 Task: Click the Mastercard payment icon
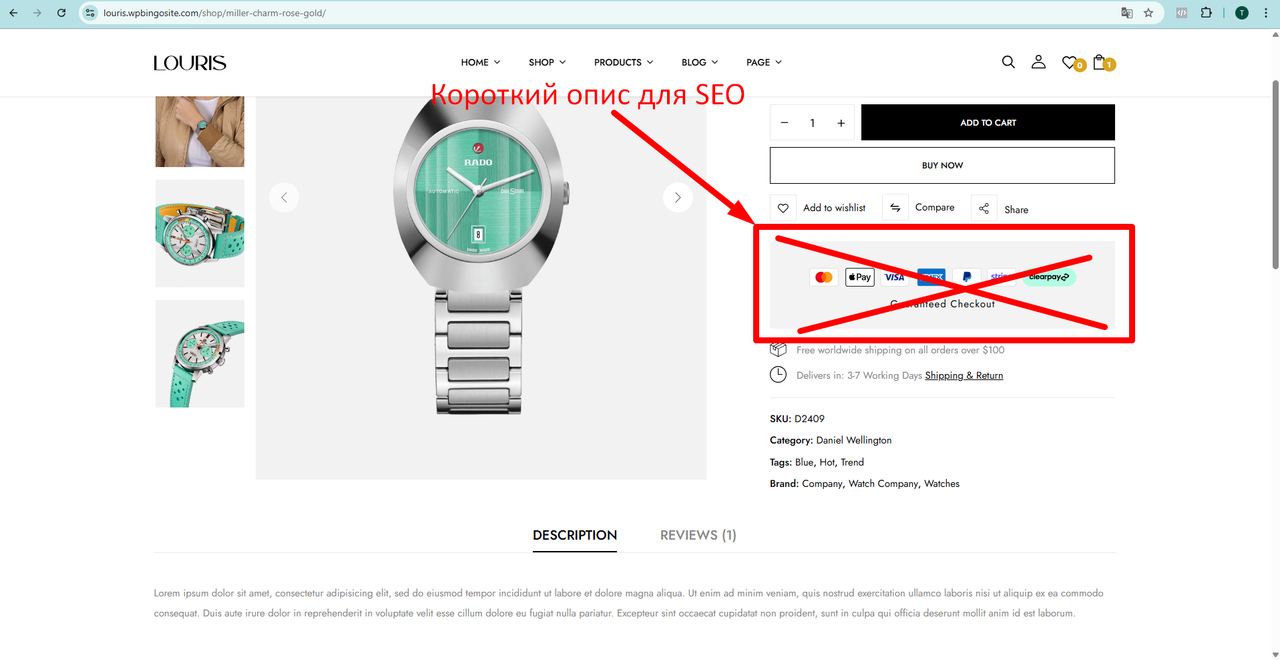pos(824,277)
